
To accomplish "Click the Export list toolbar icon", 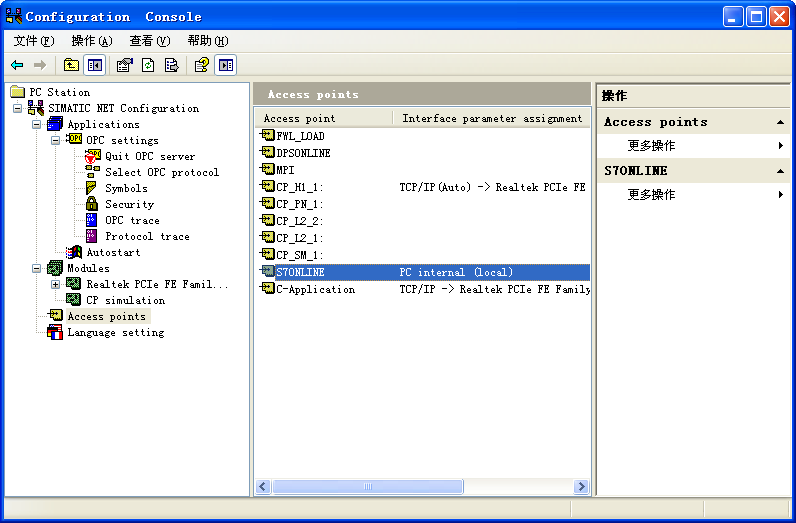I will [172, 65].
